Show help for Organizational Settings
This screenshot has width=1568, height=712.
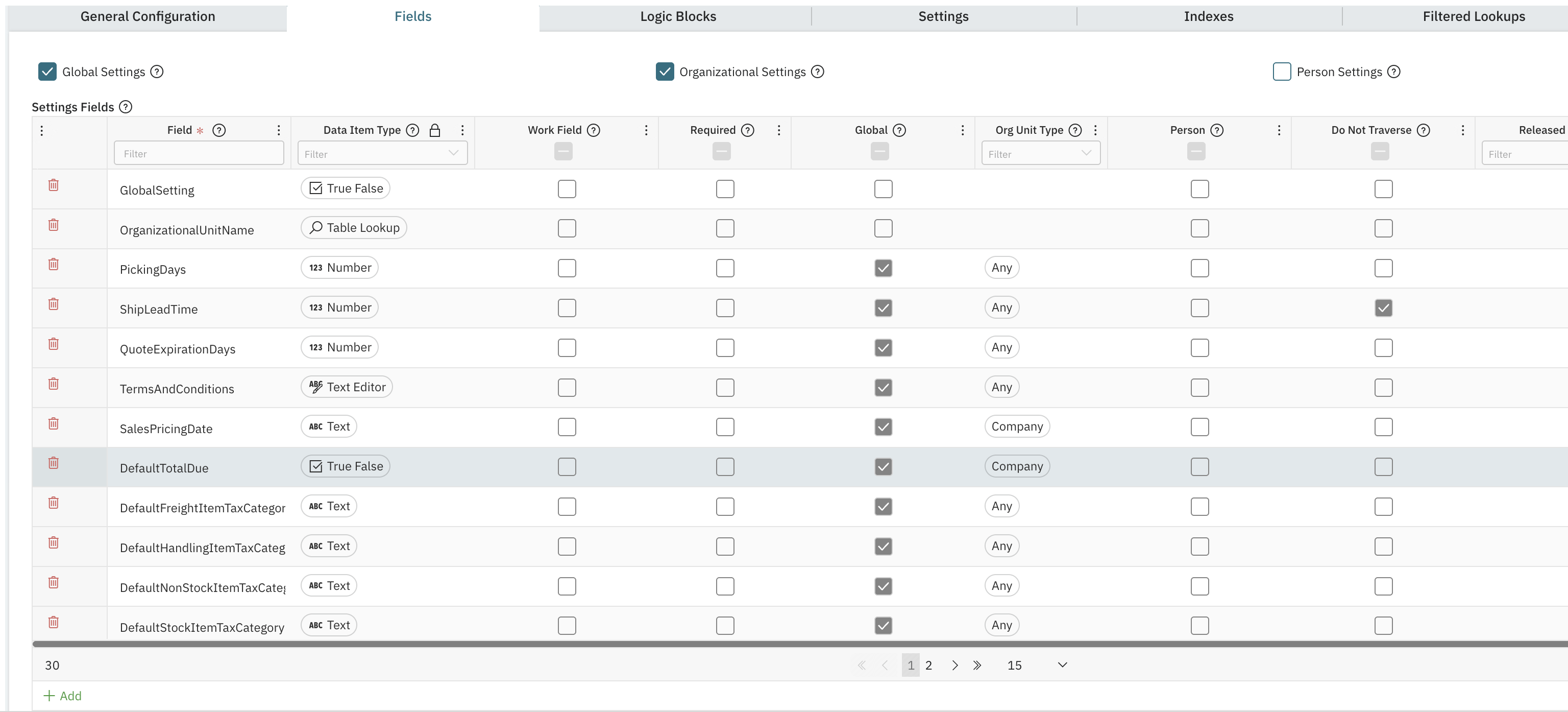click(818, 72)
